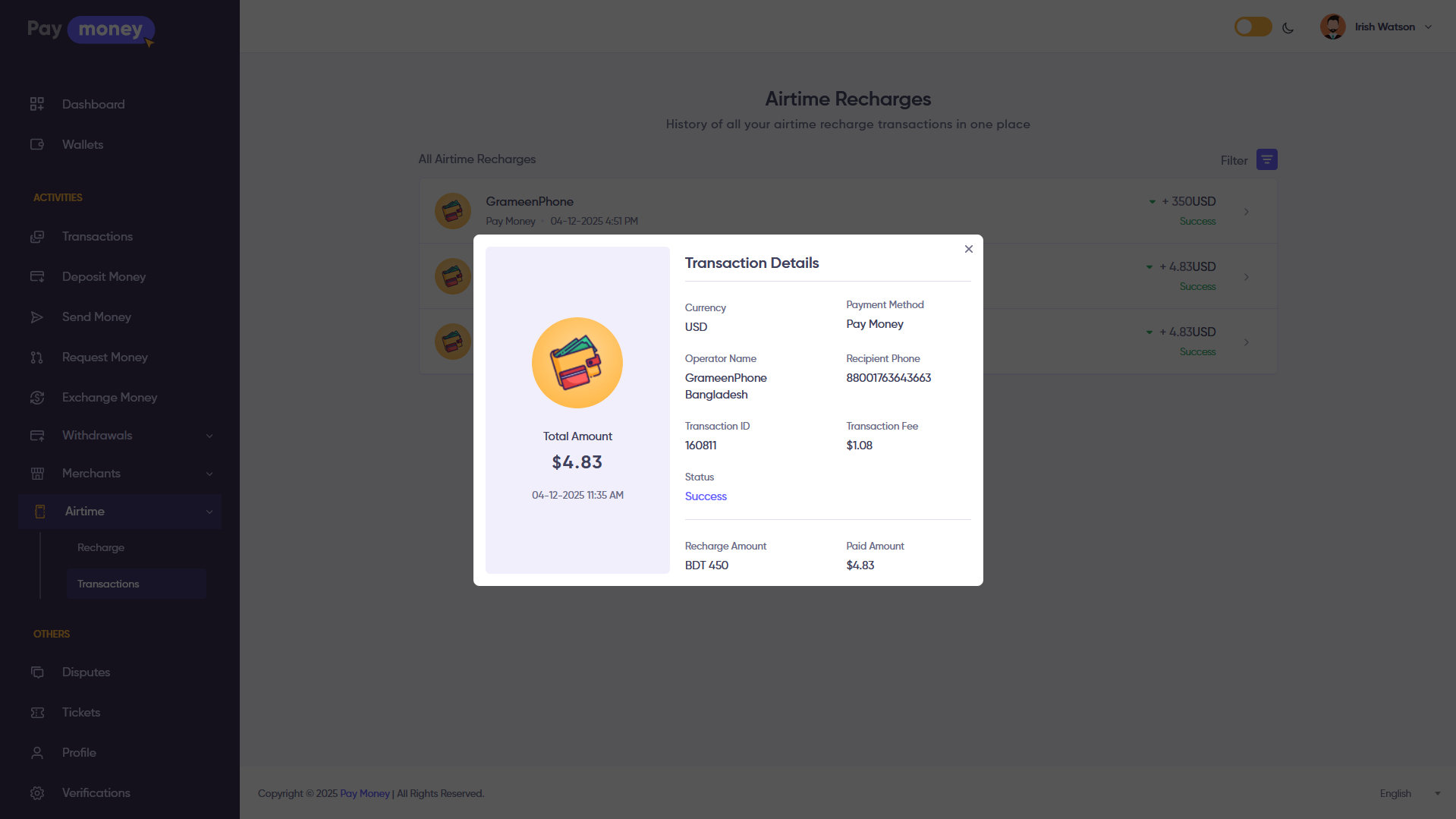Image resolution: width=1456 pixels, height=819 pixels.
Task: Expand the Merchants submenu chevron
Action: pyautogui.click(x=209, y=474)
